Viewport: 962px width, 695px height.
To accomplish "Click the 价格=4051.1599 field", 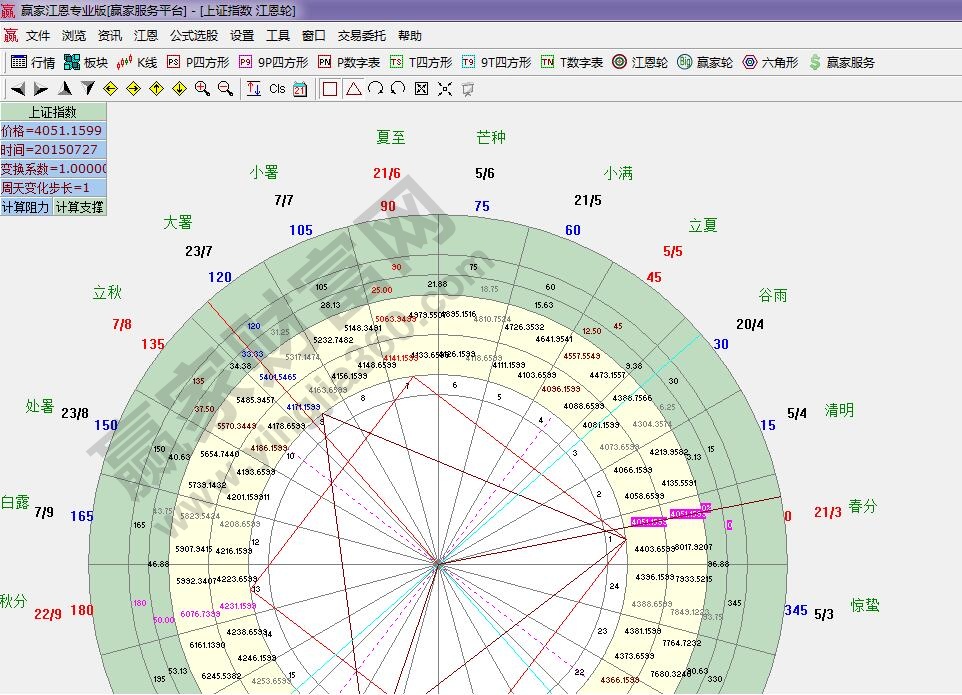I will [52, 131].
